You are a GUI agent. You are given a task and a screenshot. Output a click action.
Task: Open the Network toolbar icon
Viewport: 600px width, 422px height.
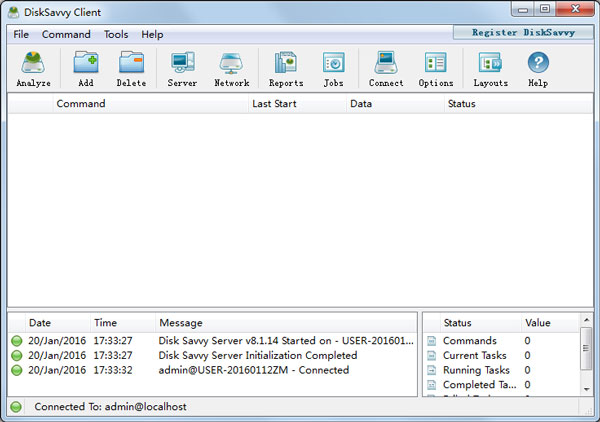click(231, 63)
